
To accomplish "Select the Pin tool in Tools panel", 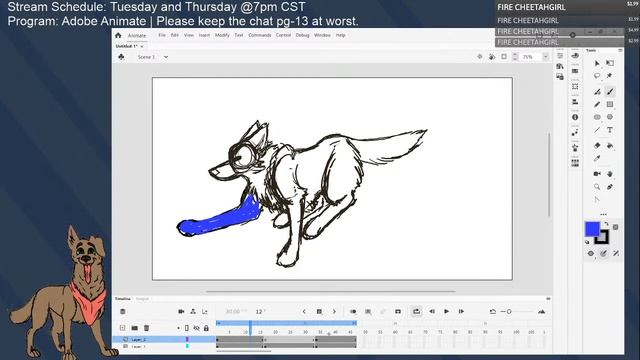I will [610, 76].
